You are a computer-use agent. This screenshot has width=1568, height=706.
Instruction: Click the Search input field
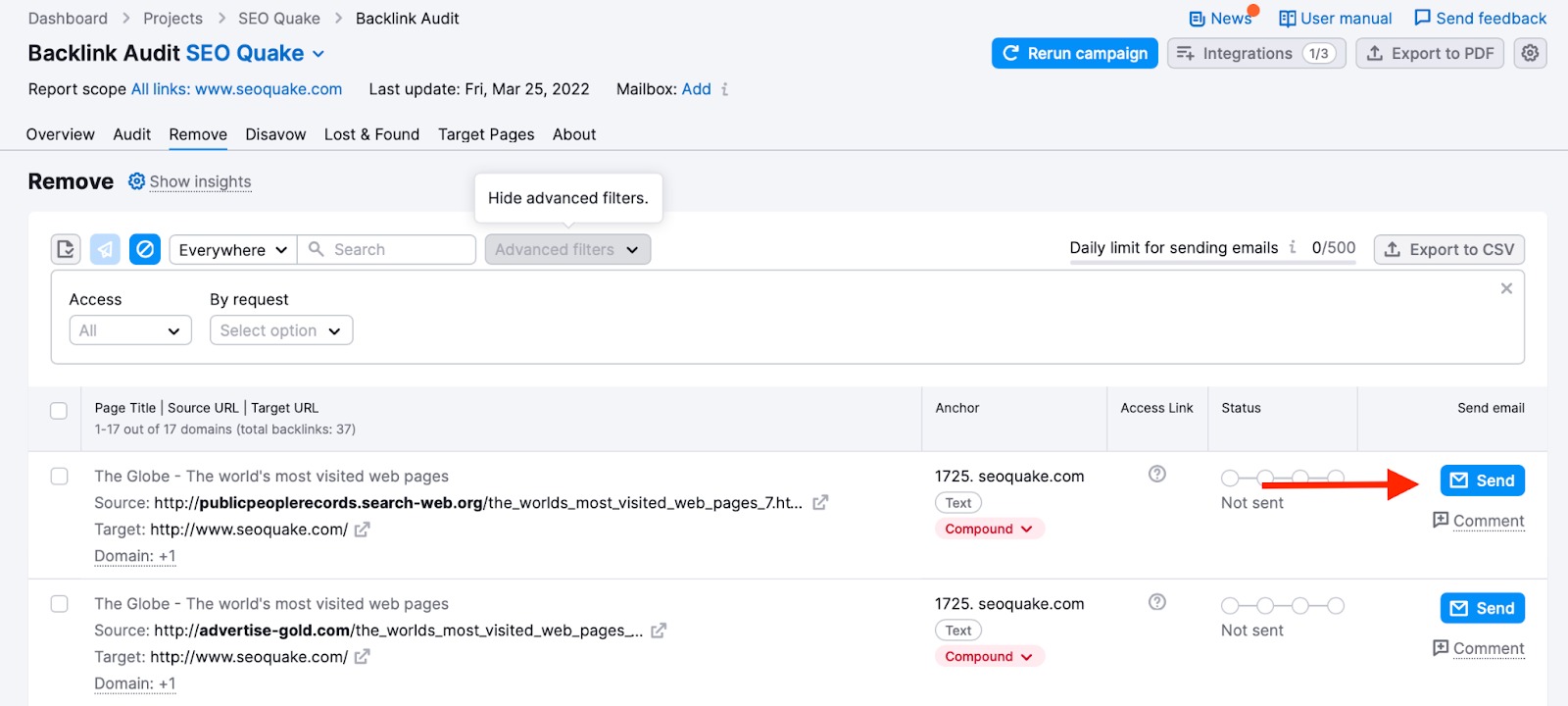point(387,249)
